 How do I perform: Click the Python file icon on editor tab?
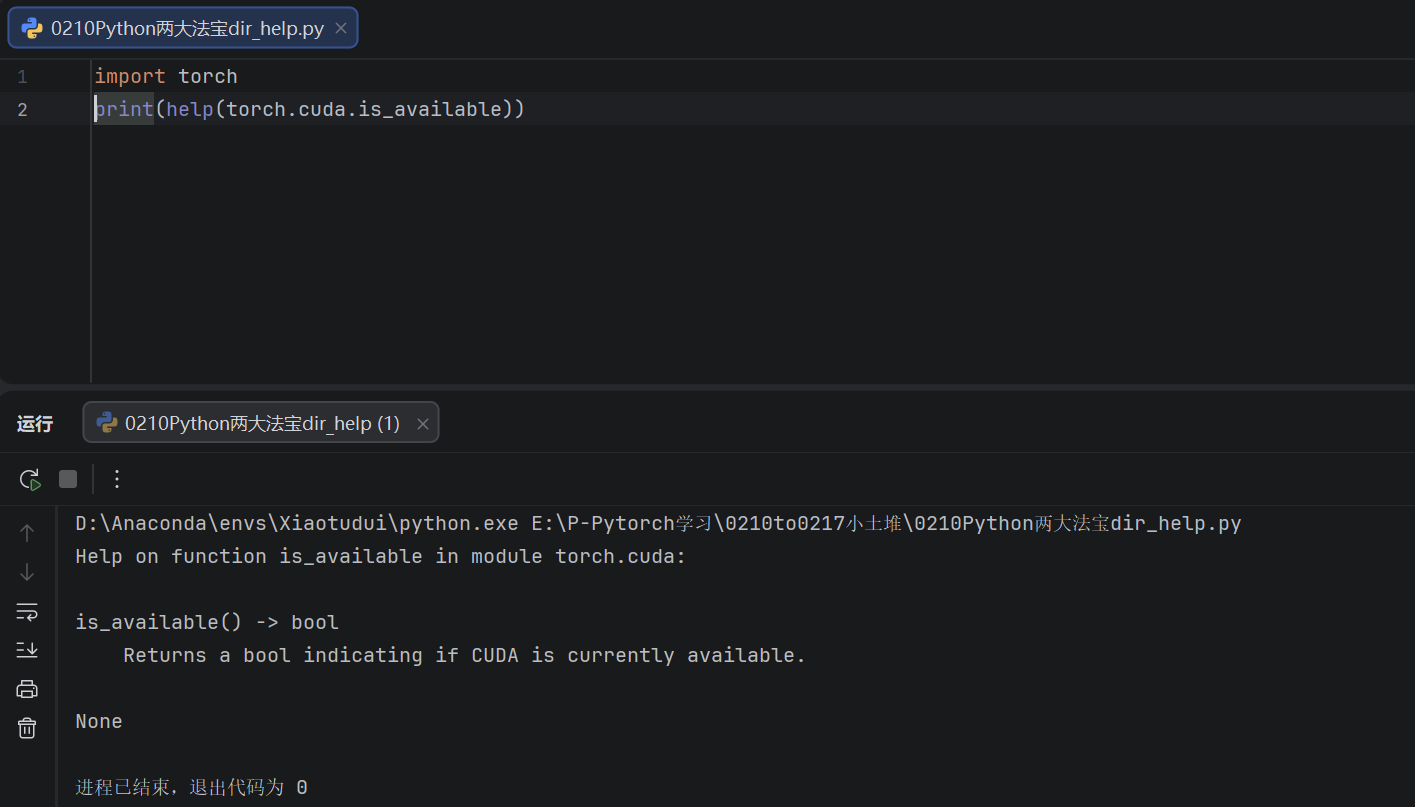pyautogui.click(x=32, y=28)
